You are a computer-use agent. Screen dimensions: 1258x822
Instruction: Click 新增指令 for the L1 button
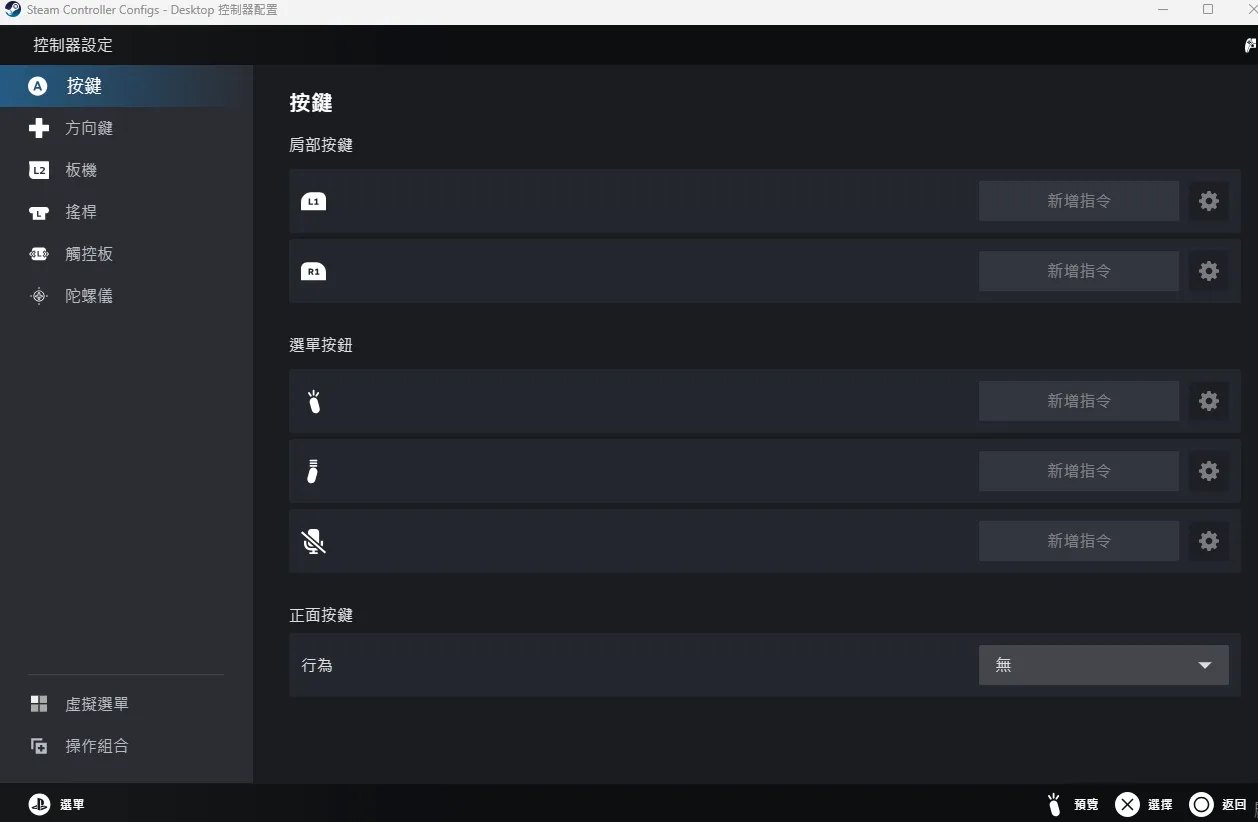pos(1079,201)
